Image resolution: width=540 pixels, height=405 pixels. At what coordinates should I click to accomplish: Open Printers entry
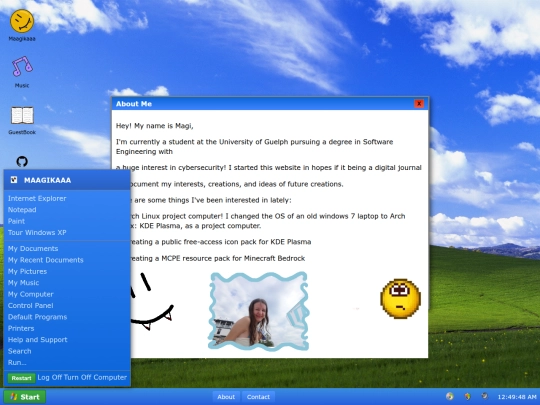click(21, 328)
